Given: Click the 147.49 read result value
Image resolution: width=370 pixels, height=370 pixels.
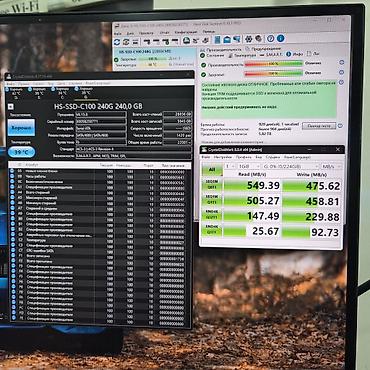Looking at the screenshot, I should (263, 216).
